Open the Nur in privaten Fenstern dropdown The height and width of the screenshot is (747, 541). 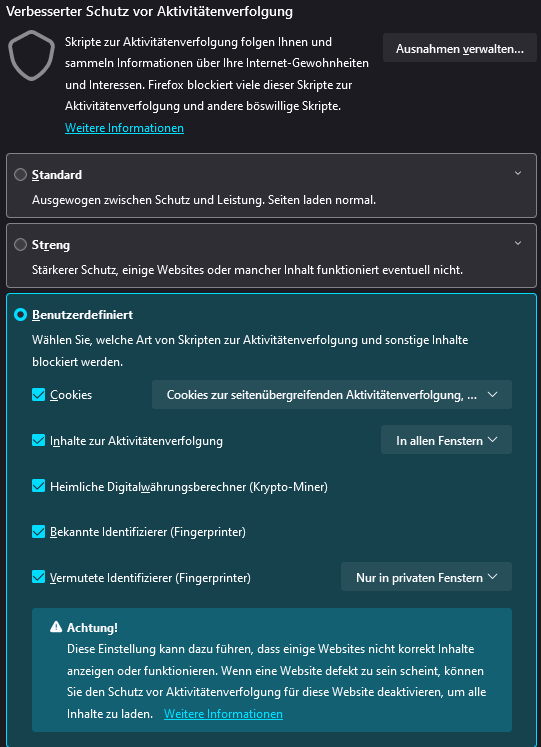(426, 576)
